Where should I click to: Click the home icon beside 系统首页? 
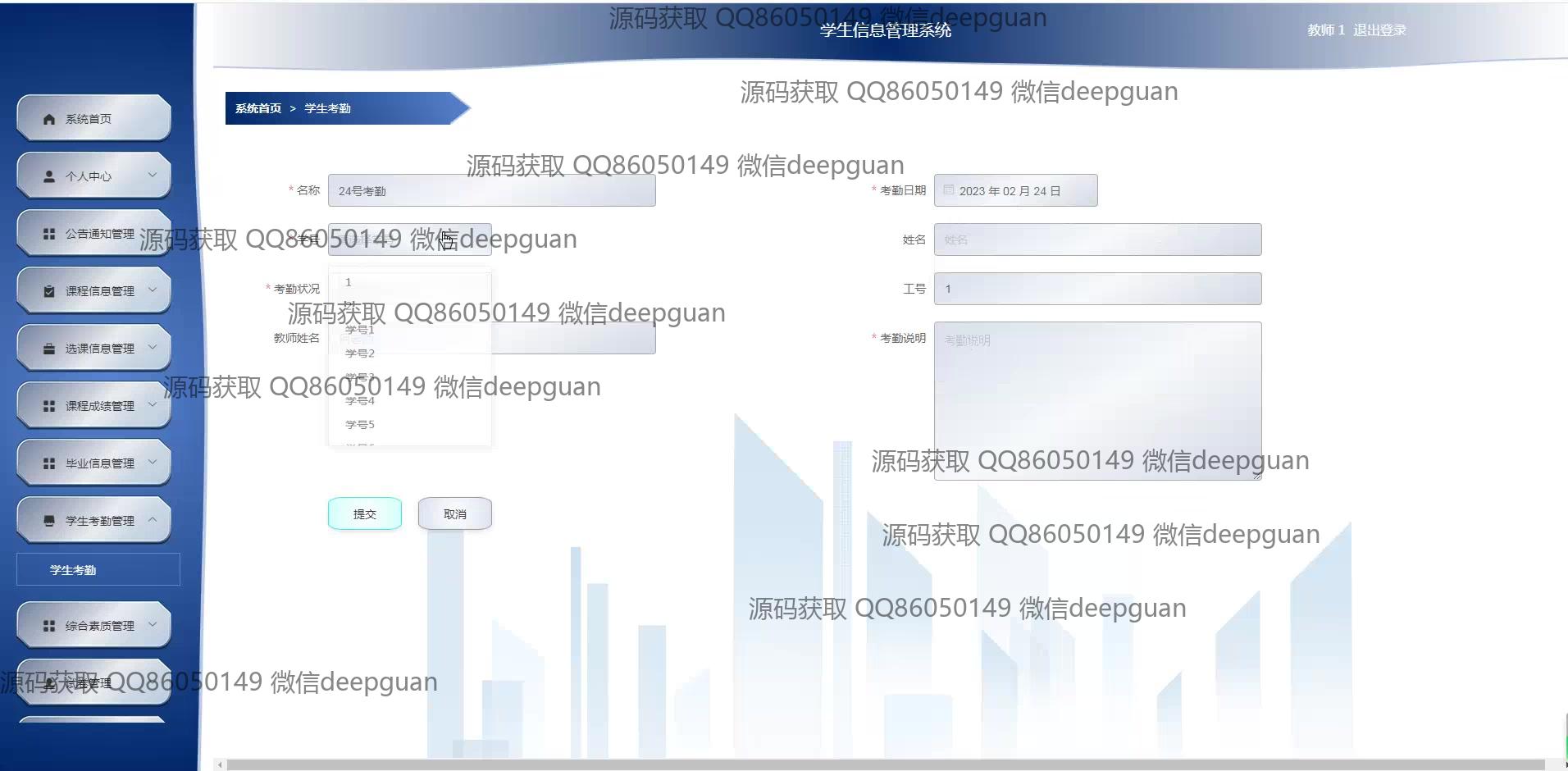pyautogui.click(x=49, y=119)
